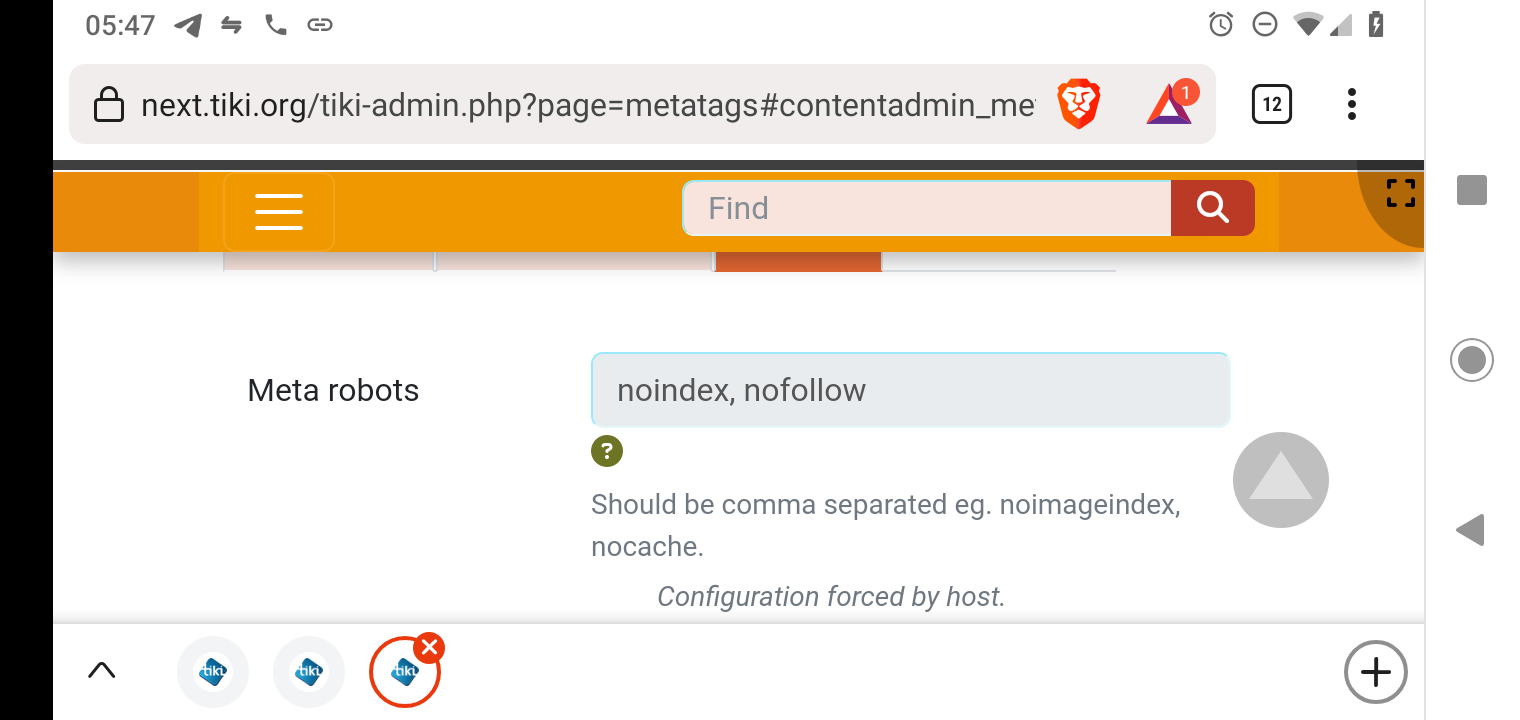Open Brave Rewards triangle icon

click(1170, 103)
